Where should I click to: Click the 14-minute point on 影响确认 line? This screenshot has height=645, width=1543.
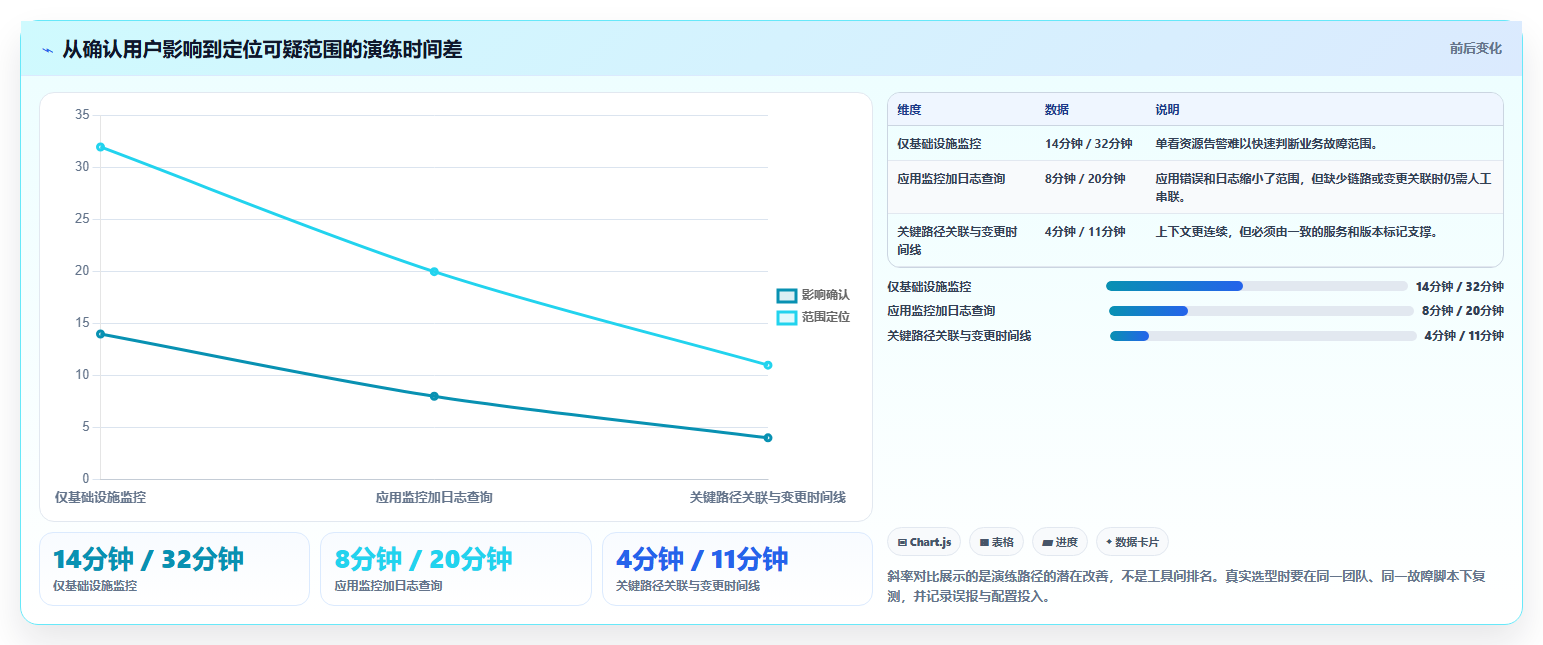point(100,334)
